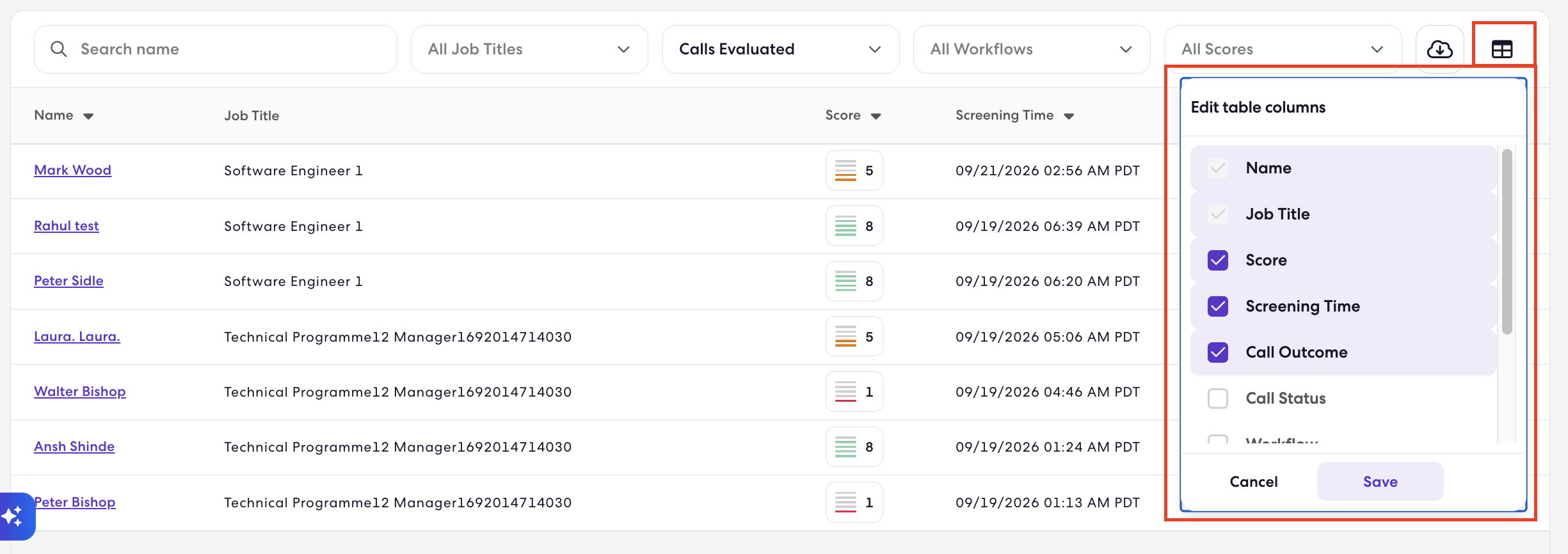Click Laura. Laura.'s Technical Programme12 Manager job title
This screenshot has width=1568, height=554.
click(397, 337)
